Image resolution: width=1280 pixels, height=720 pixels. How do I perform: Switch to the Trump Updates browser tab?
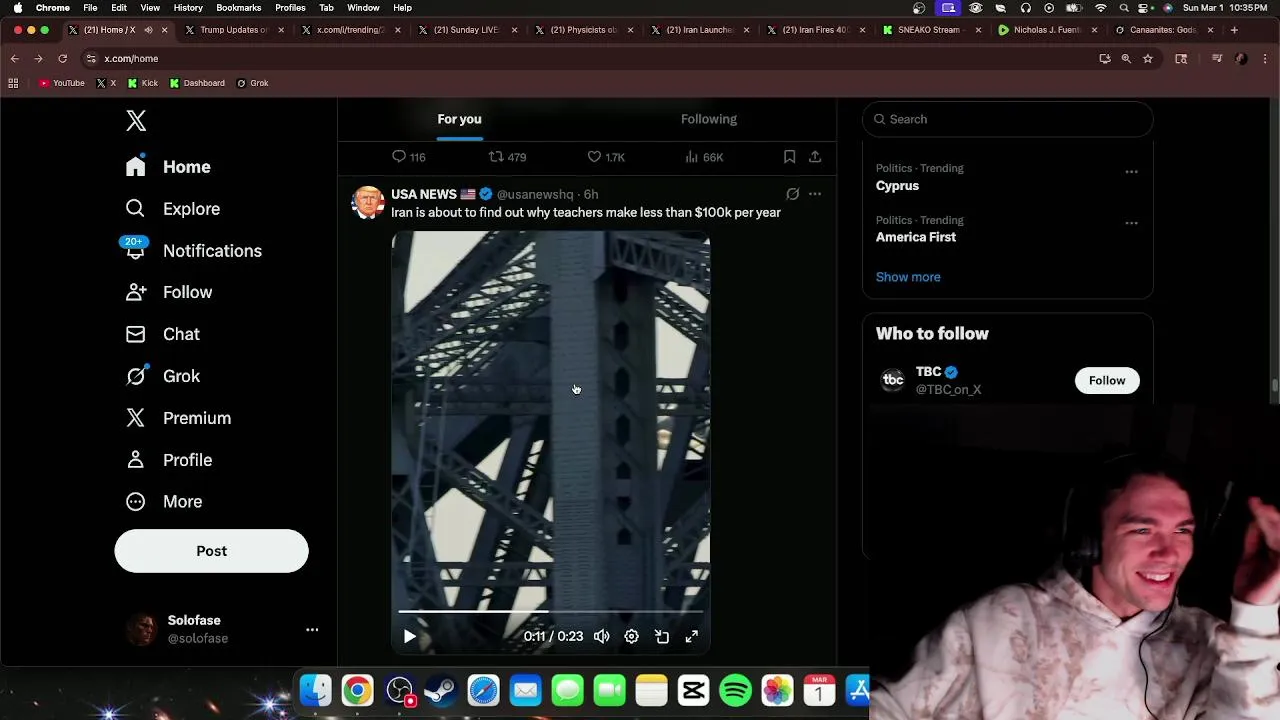coord(234,30)
